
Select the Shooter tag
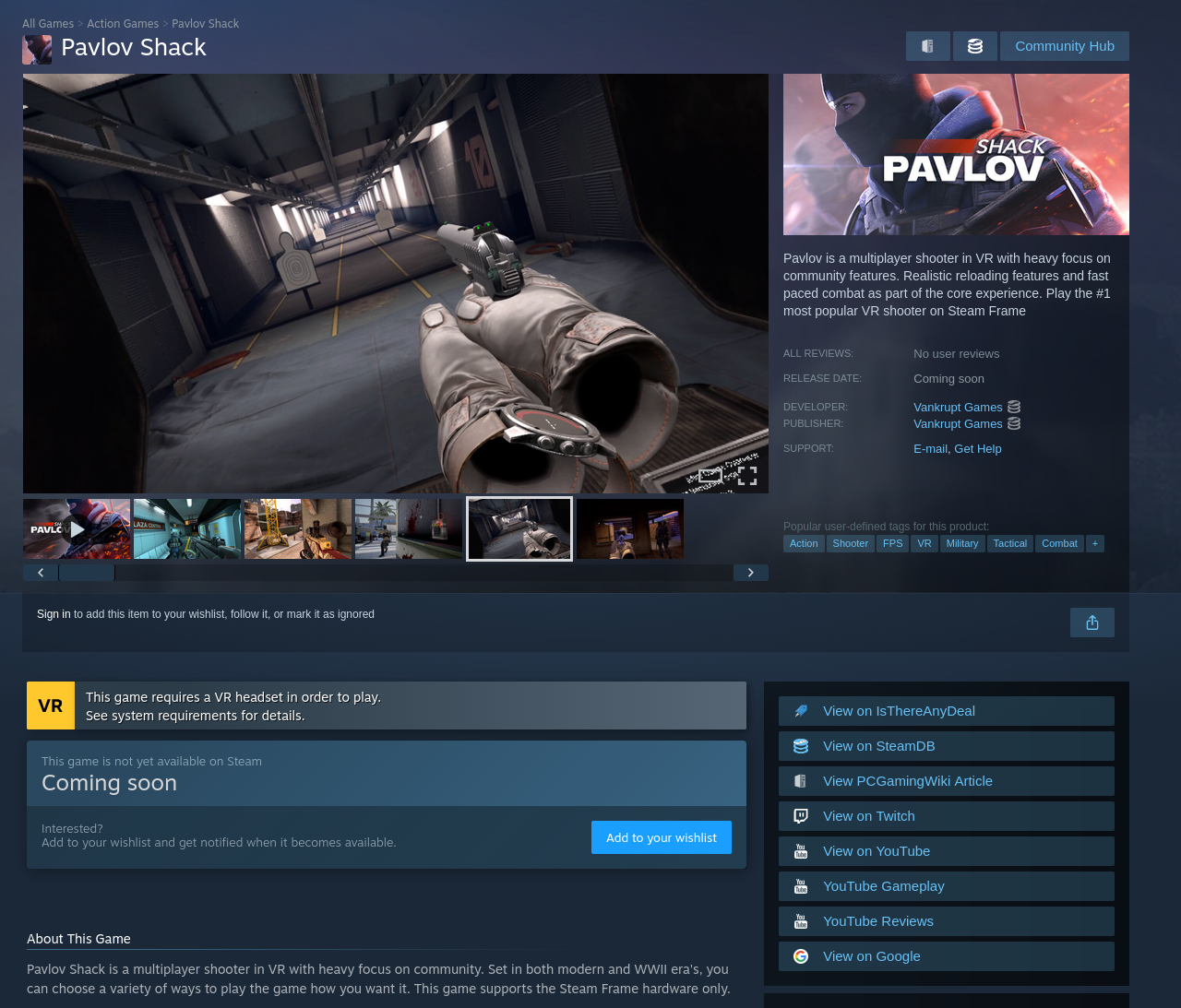click(x=851, y=543)
